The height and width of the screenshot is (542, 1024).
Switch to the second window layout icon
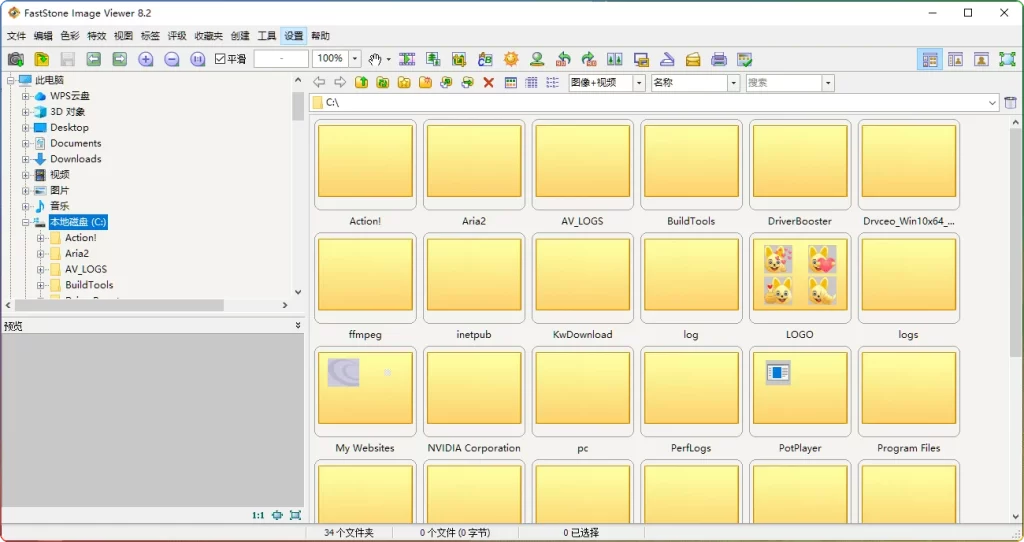955,59
